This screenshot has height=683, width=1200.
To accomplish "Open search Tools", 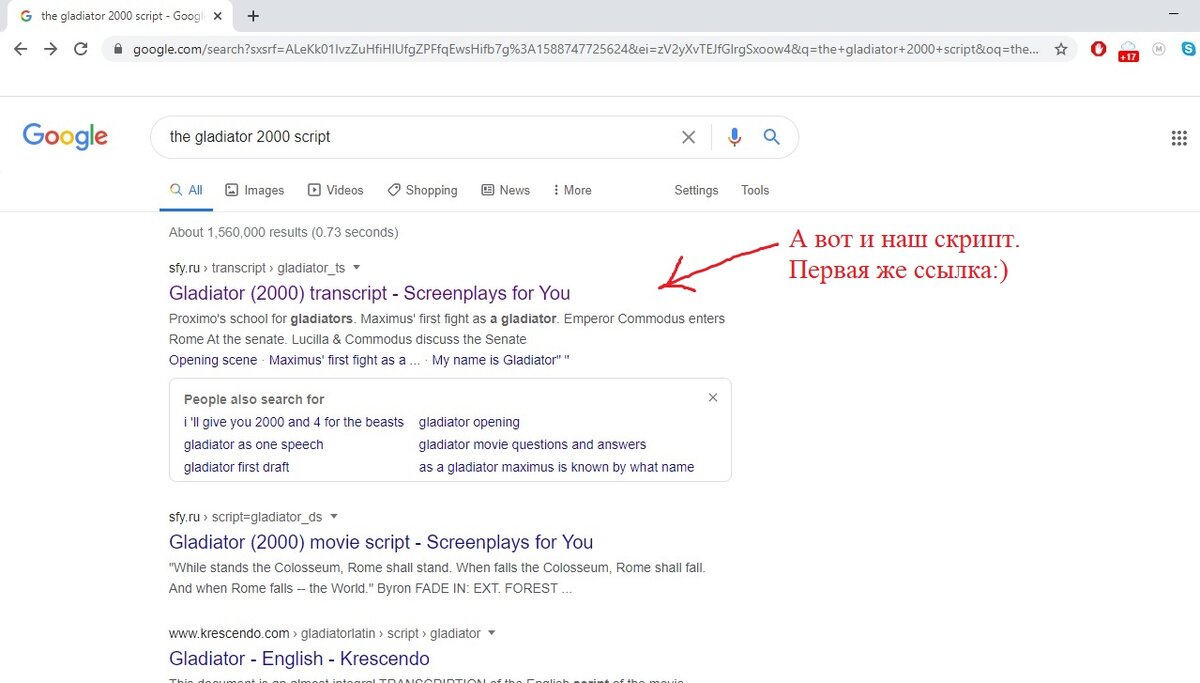I will coord(755,190).
